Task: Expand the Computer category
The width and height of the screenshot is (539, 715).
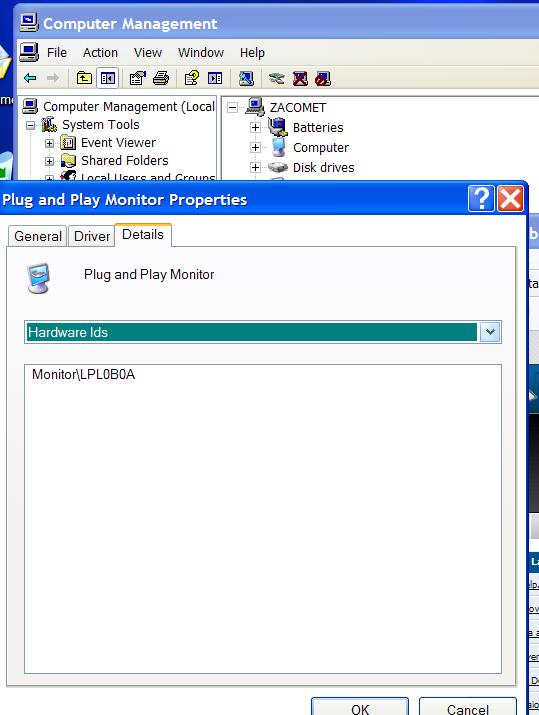Action: pos(255,147)
